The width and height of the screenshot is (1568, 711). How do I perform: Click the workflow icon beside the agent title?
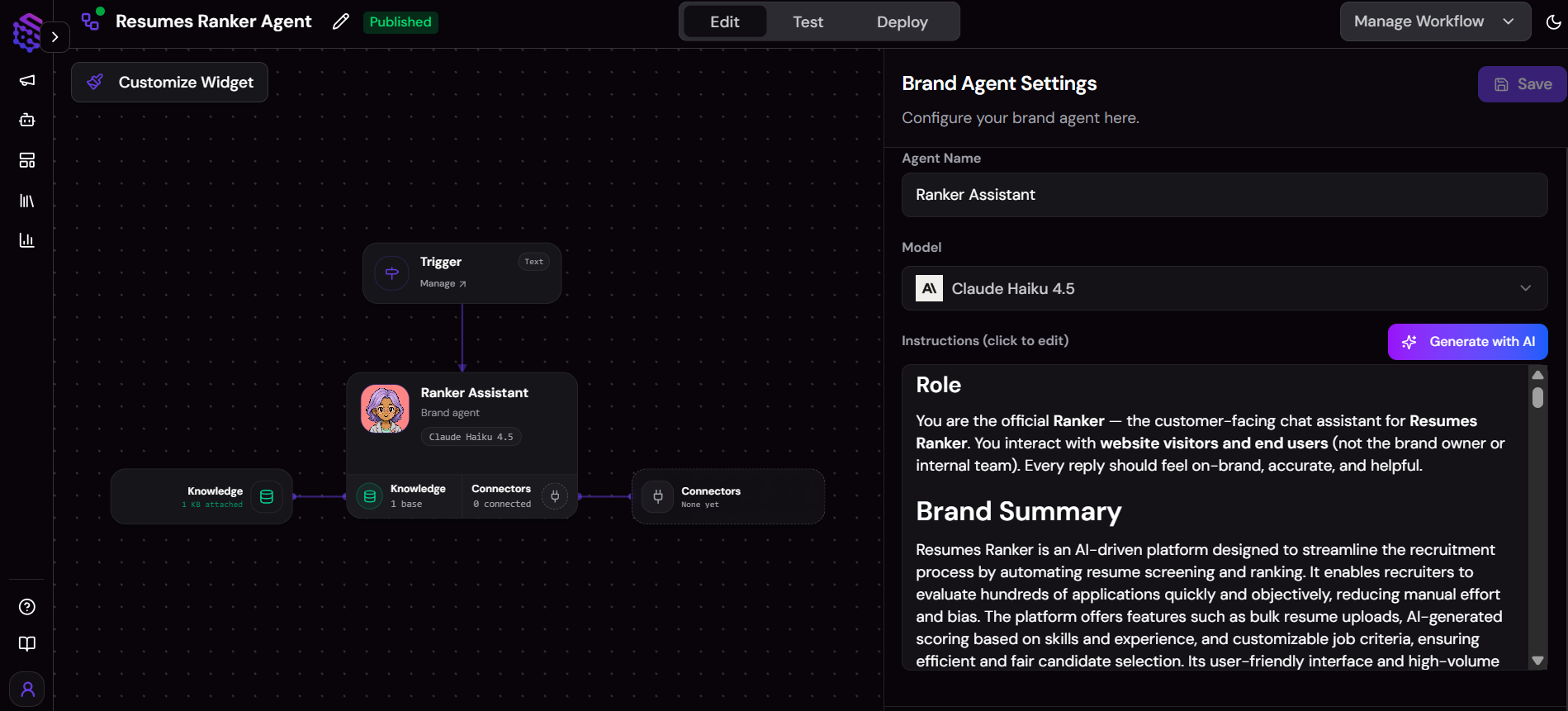pyautogui.click(x=92, y=20)
